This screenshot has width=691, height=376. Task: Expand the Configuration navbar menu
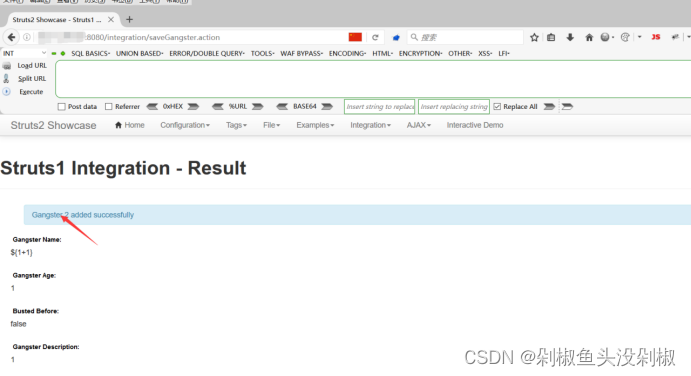pos(185,125)
